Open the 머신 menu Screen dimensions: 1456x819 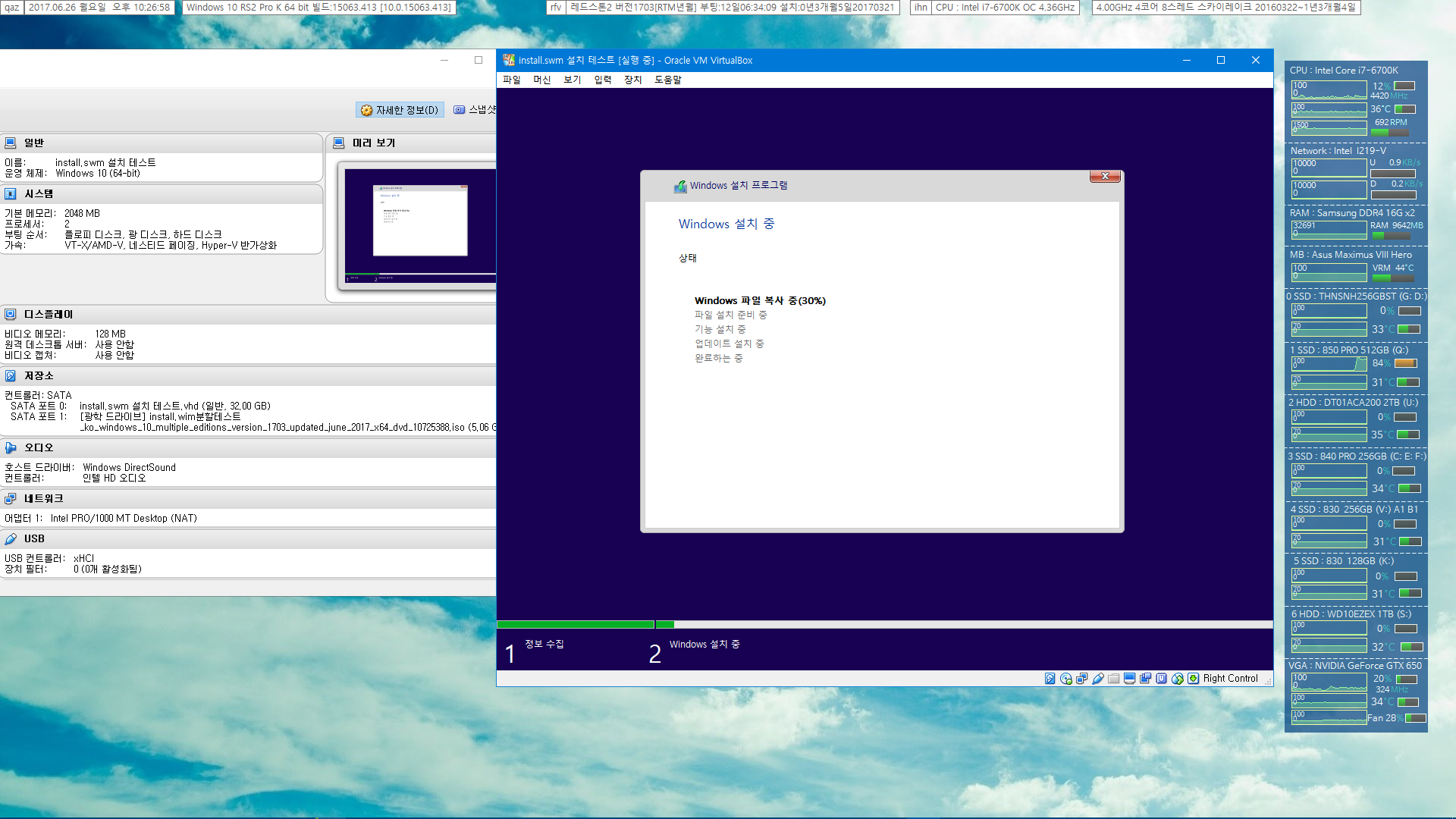click(542, 80)
